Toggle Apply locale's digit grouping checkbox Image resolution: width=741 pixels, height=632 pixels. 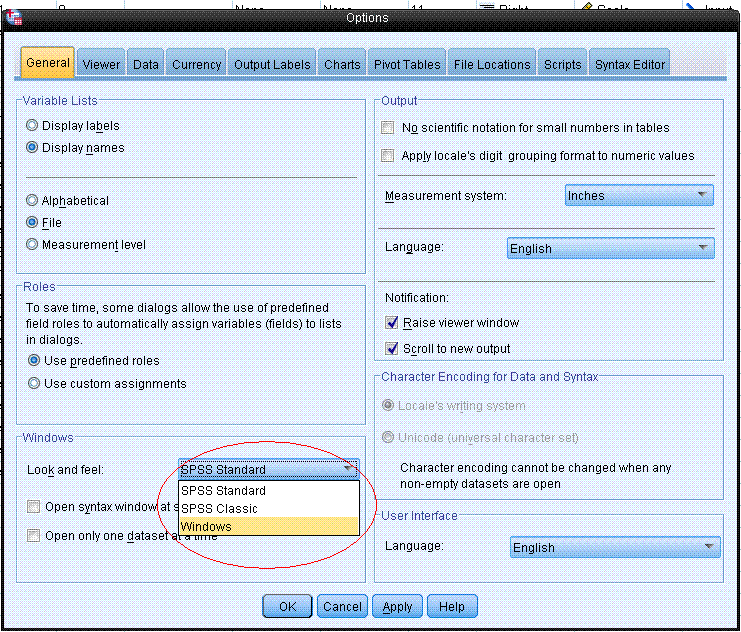(x=388, y=156)
